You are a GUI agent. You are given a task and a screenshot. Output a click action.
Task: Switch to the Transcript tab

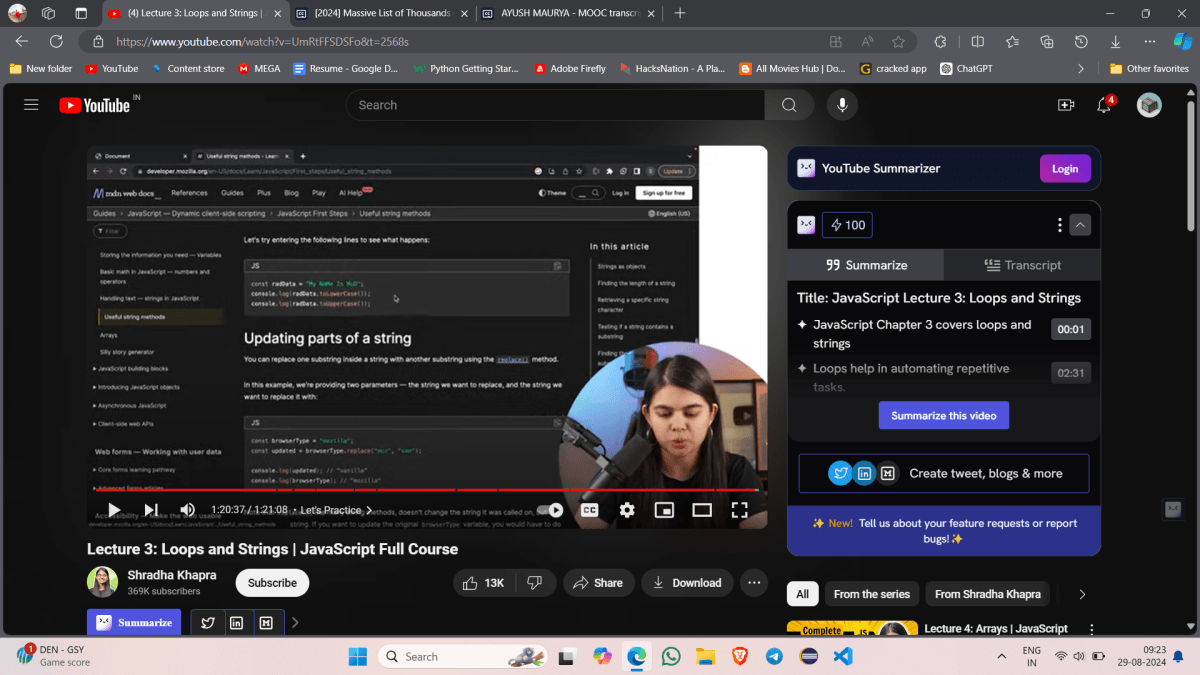[x=1022, y=265]
